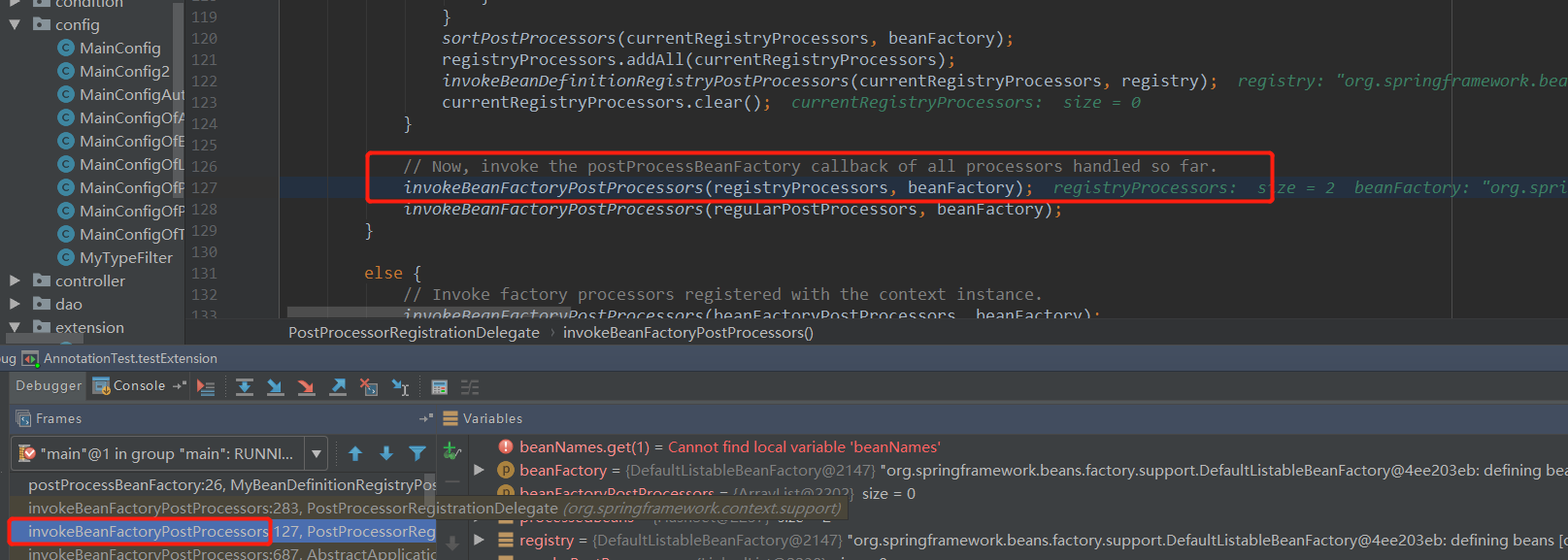Click the Step Over debugger icon
Screen dimensions: 1568x560
pyautogui.click(x=245, y=387)
